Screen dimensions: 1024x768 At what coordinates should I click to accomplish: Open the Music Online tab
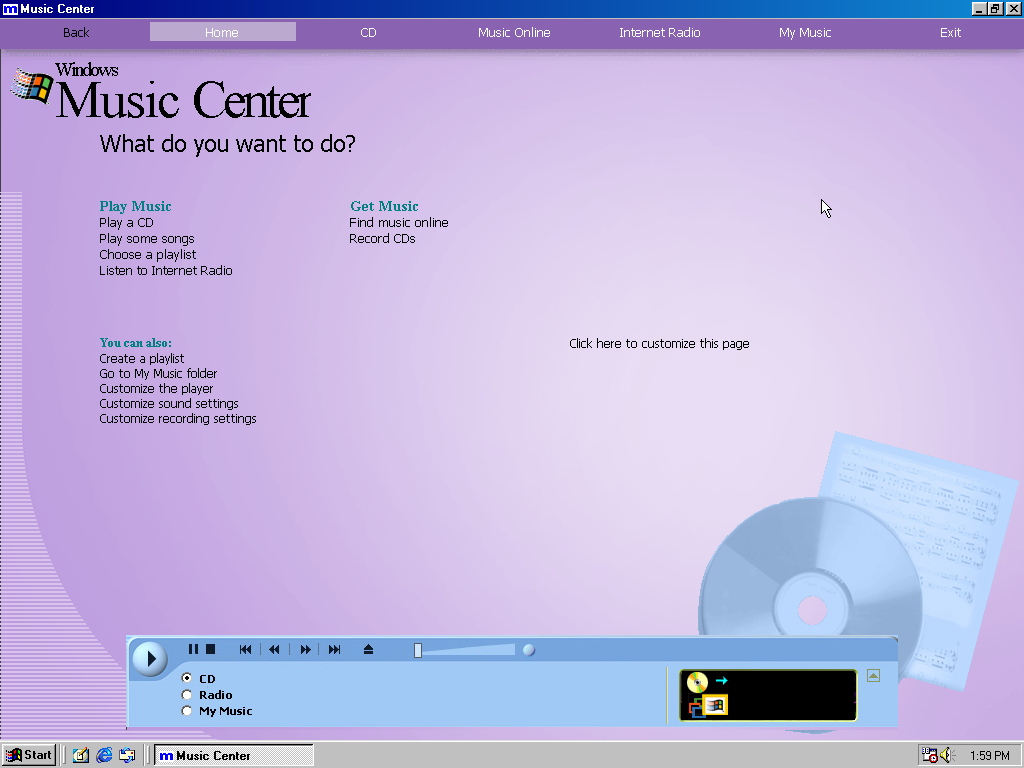tap(514, 32)
